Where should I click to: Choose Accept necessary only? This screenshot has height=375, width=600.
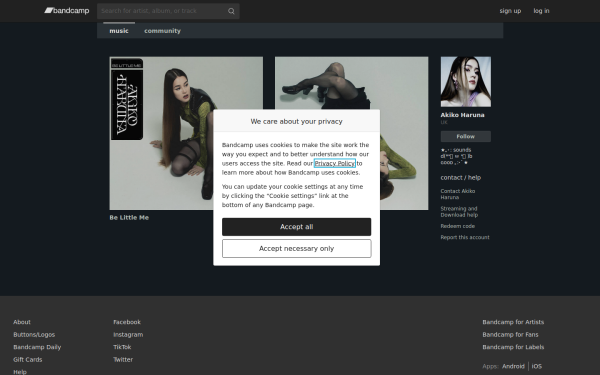tap(297, 248)
